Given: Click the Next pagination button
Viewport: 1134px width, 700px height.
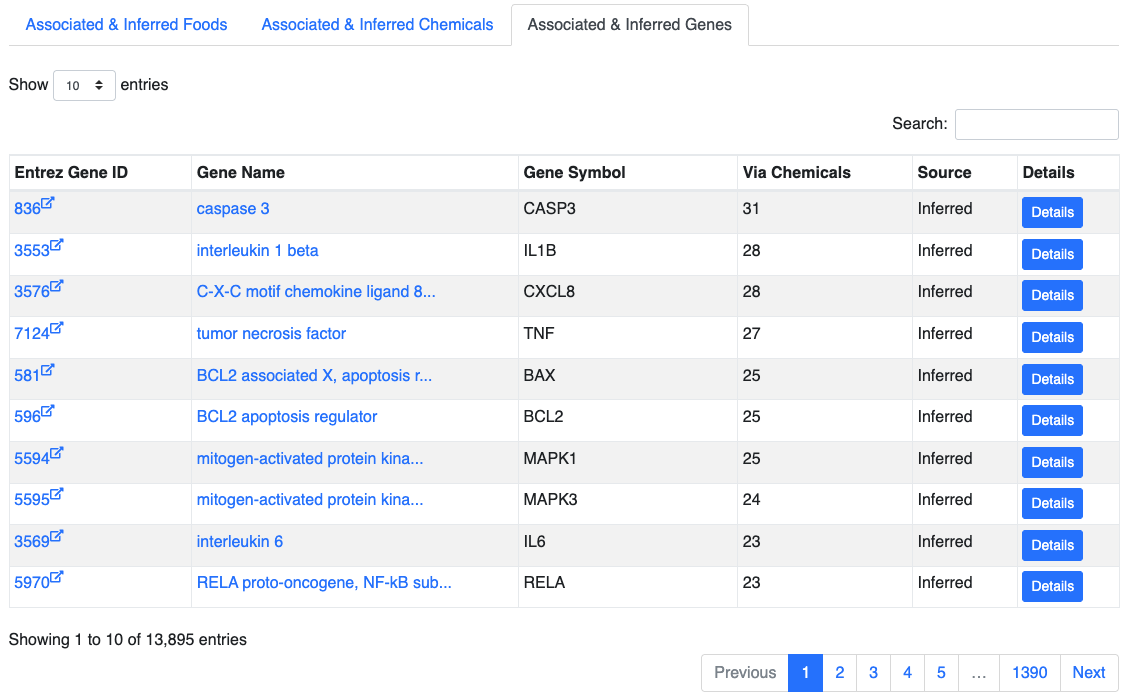Looking at the screenshot, I should [1088, 673].
